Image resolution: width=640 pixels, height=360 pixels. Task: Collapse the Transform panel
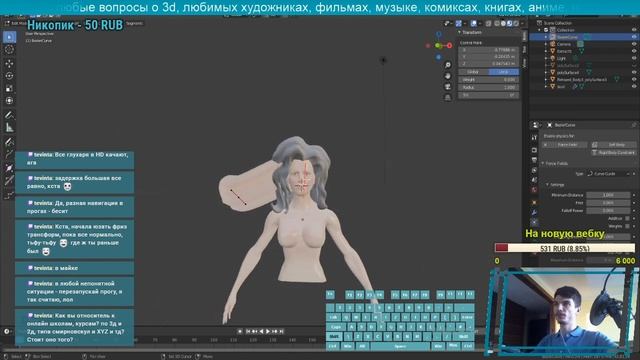tap(460, 32)
